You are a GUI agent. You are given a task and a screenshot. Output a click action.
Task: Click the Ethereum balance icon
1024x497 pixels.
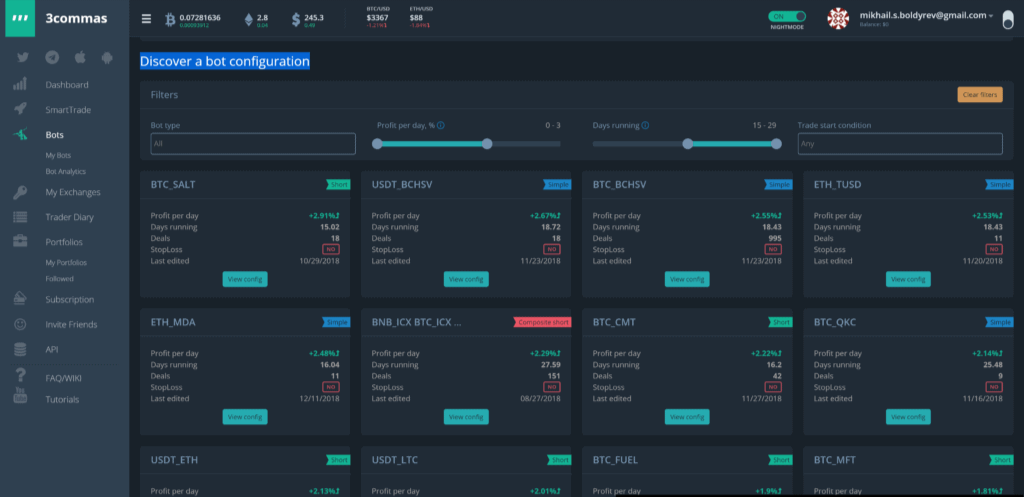coord(248,20)
